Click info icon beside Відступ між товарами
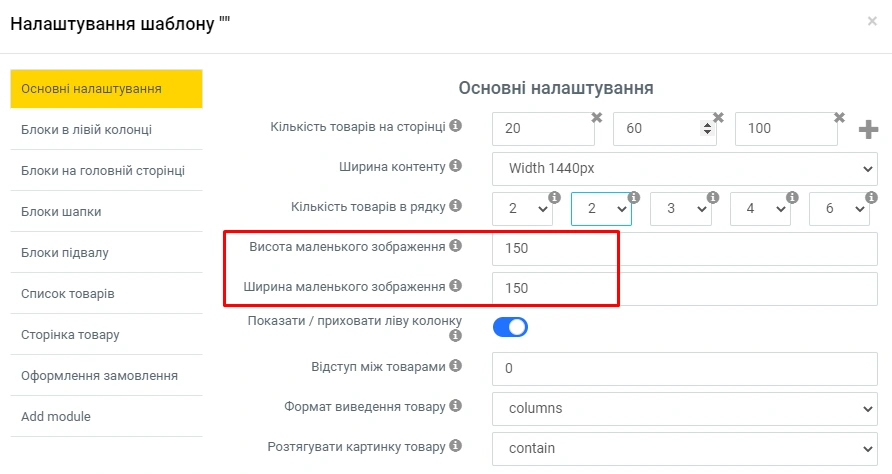 tap(456, 366)
